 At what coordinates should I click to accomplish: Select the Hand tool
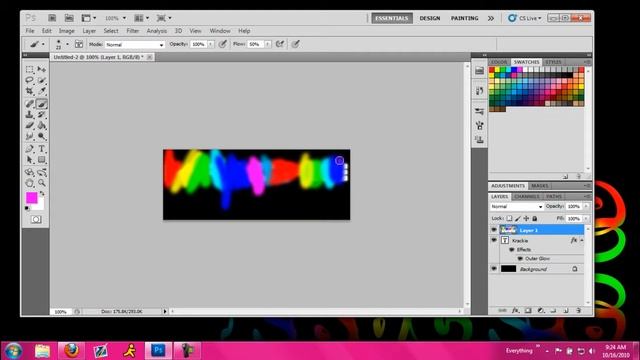coord(29,183)
